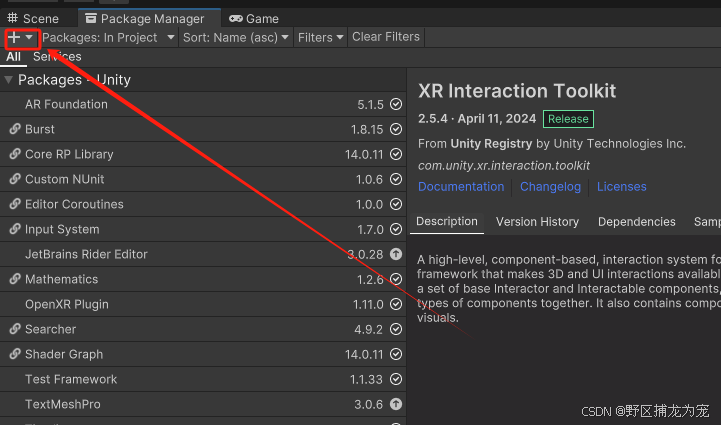Click version 5.1.5 of AR Foundation
This screenshot has height=425, width=721.
coord(370,105)
